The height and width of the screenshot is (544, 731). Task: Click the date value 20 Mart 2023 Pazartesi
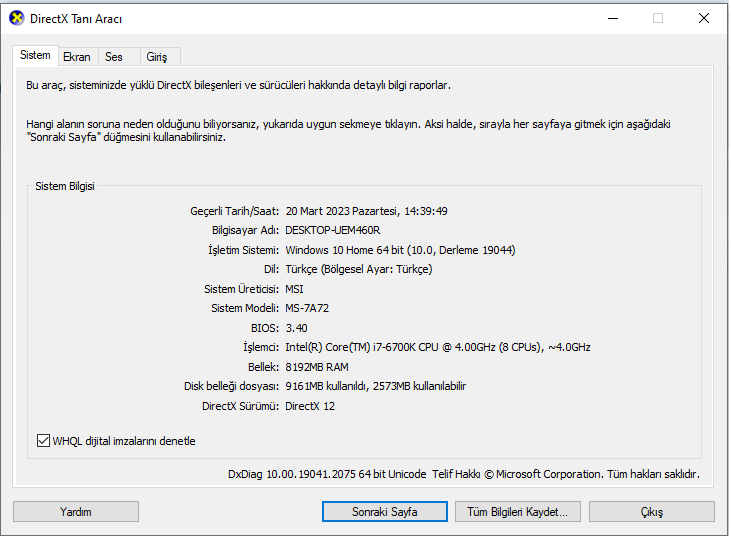click(341, 211)
